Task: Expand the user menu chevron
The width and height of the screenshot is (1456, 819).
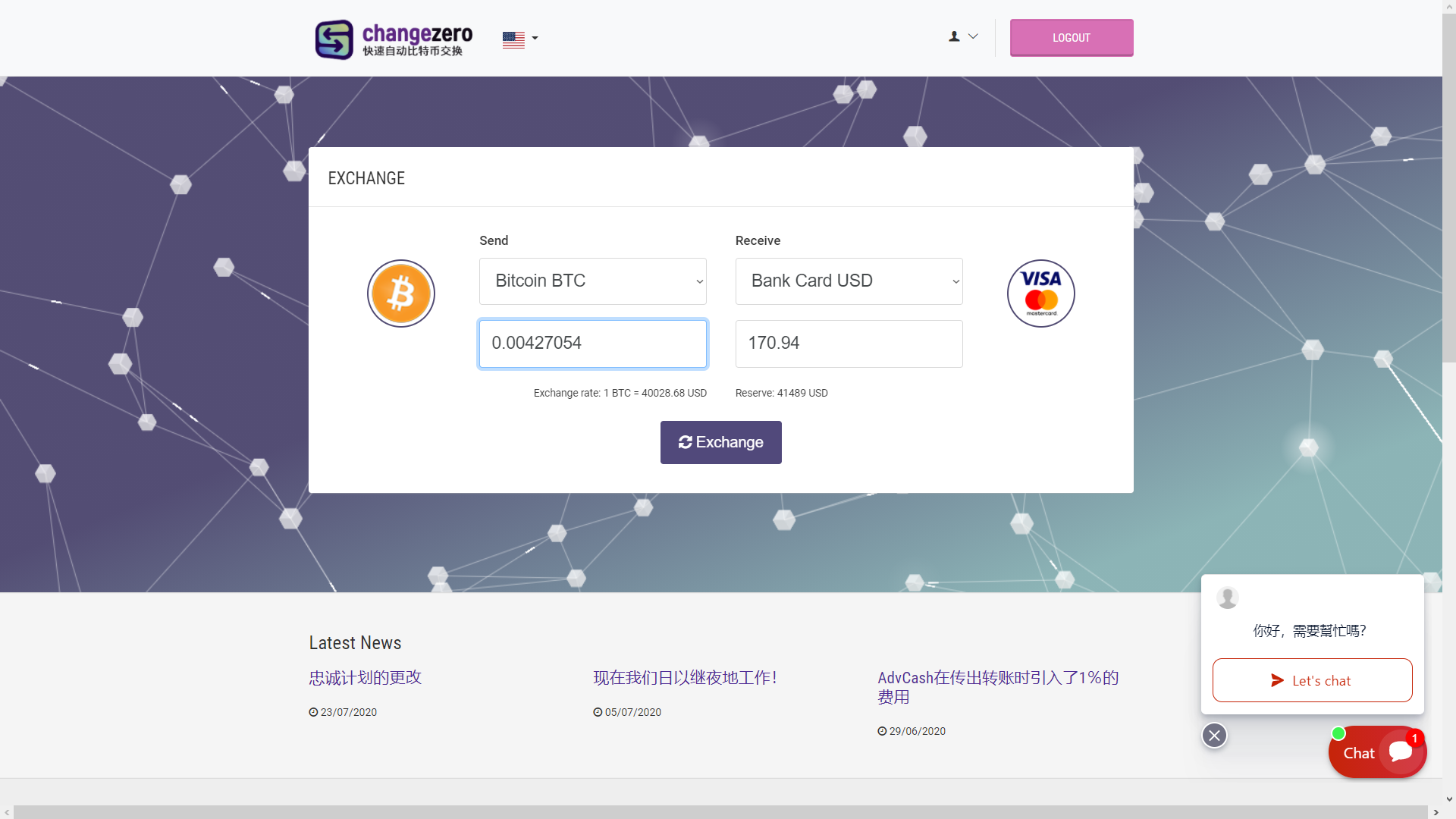Action: 973,36
